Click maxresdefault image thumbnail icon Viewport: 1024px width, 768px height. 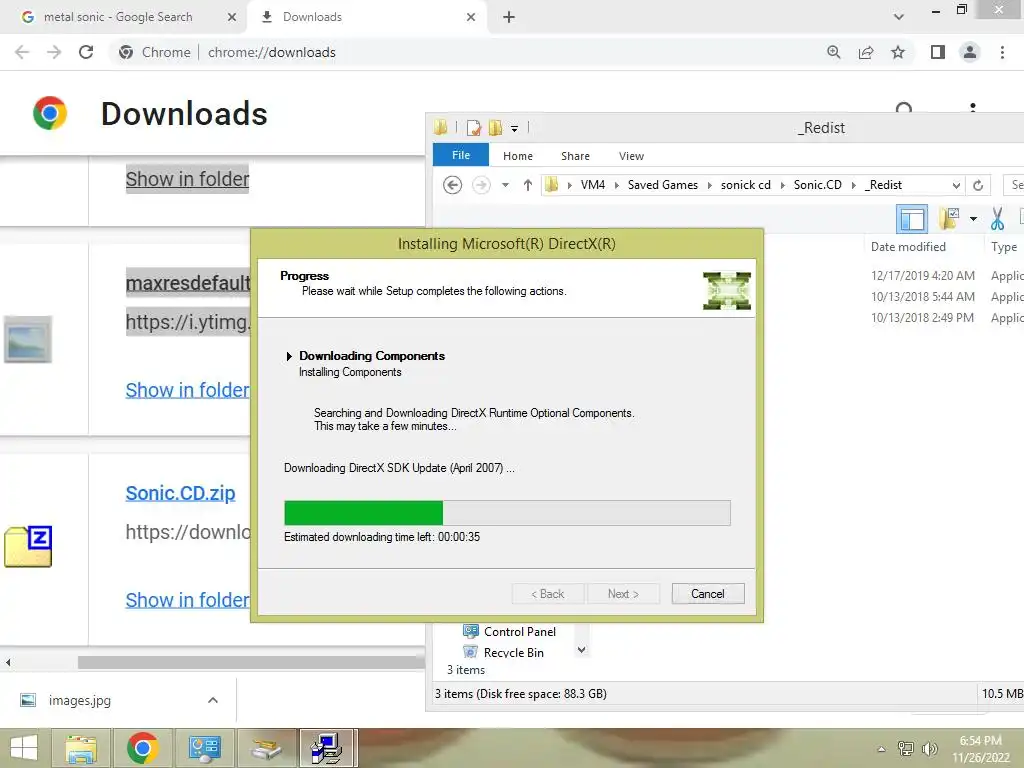[x=27, y=339]
